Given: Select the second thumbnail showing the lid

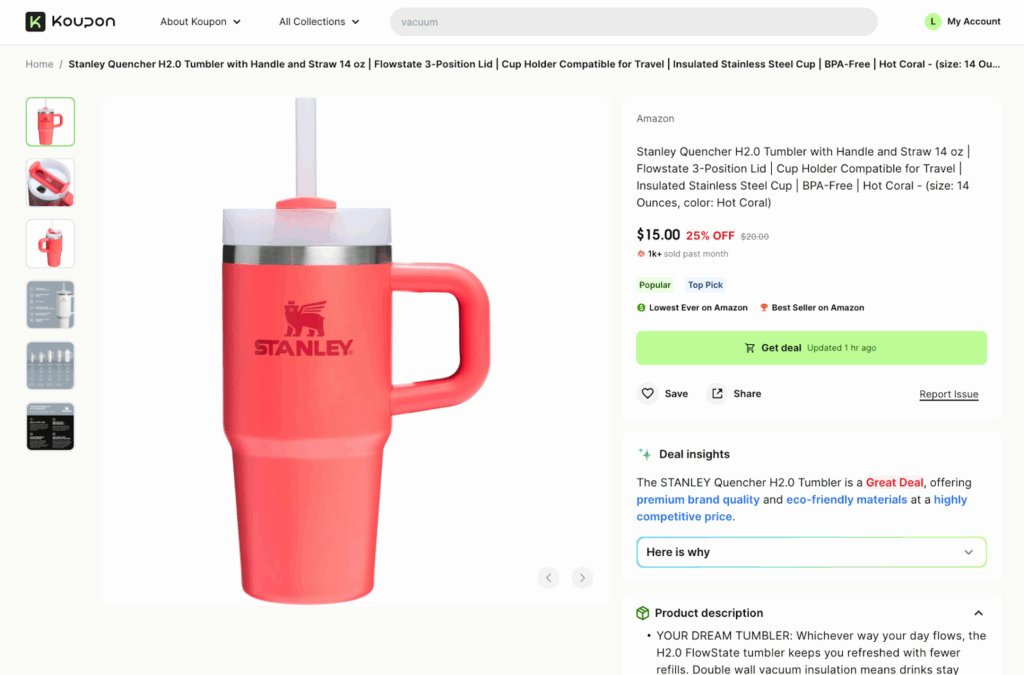Looking at the screenshot, I should 50,183.
